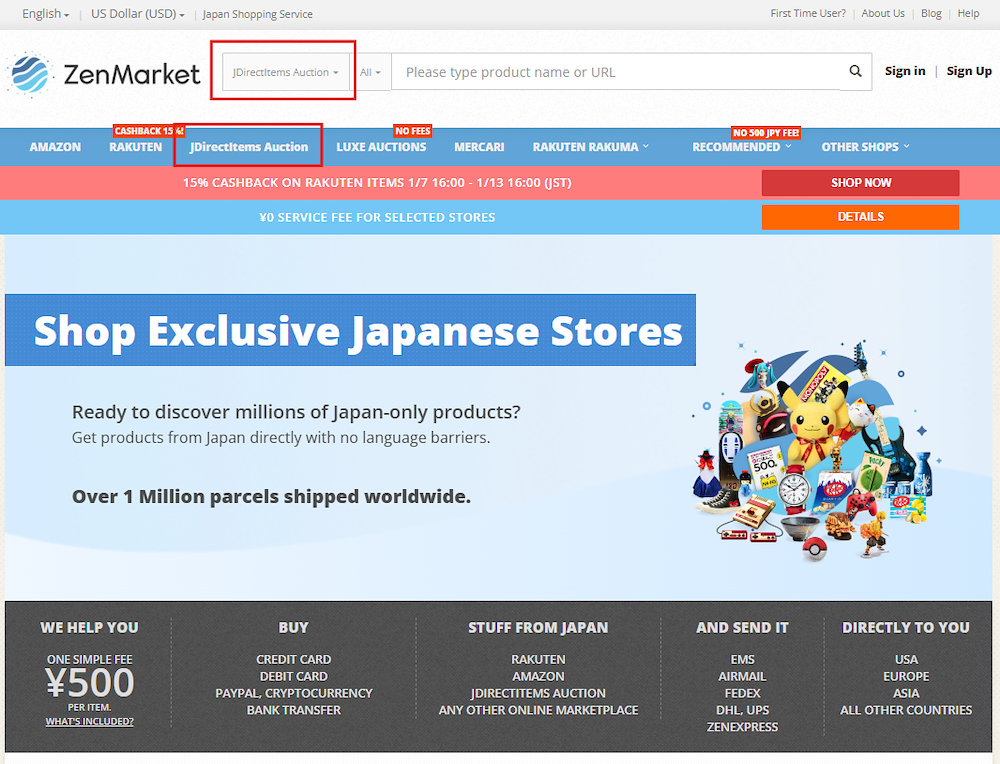Click JDIRECTITEMS AUCTION text in footer panel
Screen dimensions: 1000x764
pyautogui.click(x=538, y=693)
